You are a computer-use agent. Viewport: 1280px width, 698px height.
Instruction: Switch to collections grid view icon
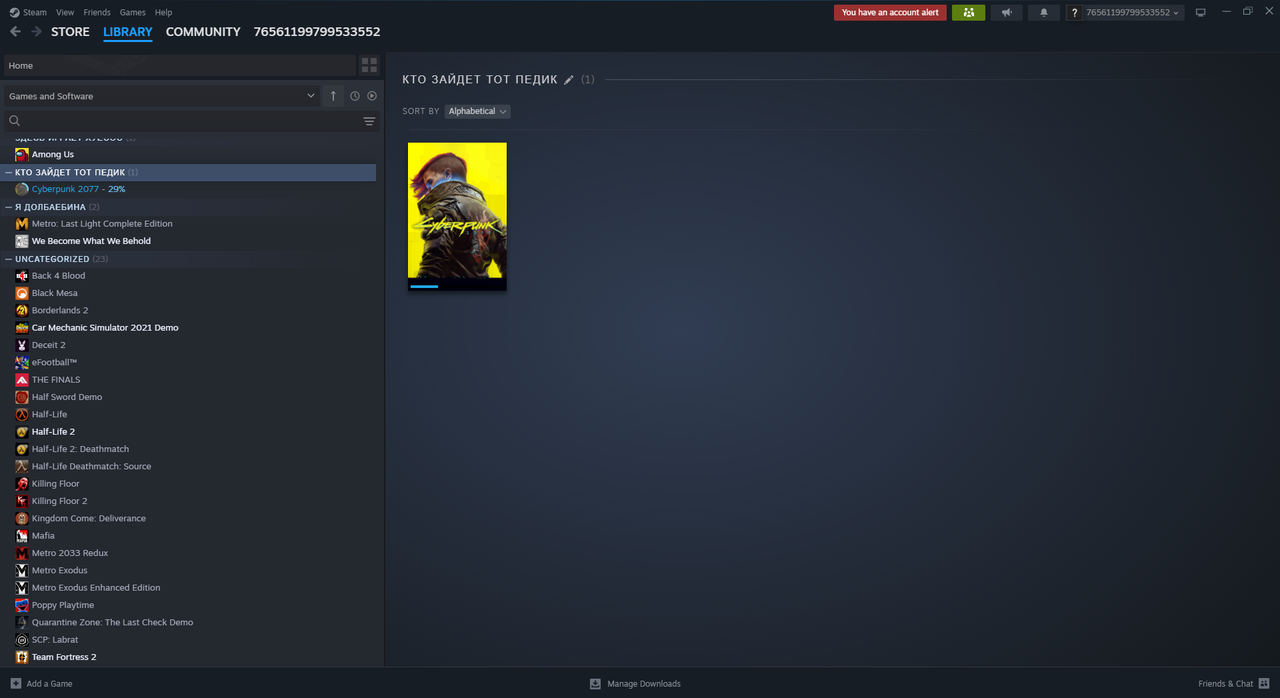coord(369,65)
